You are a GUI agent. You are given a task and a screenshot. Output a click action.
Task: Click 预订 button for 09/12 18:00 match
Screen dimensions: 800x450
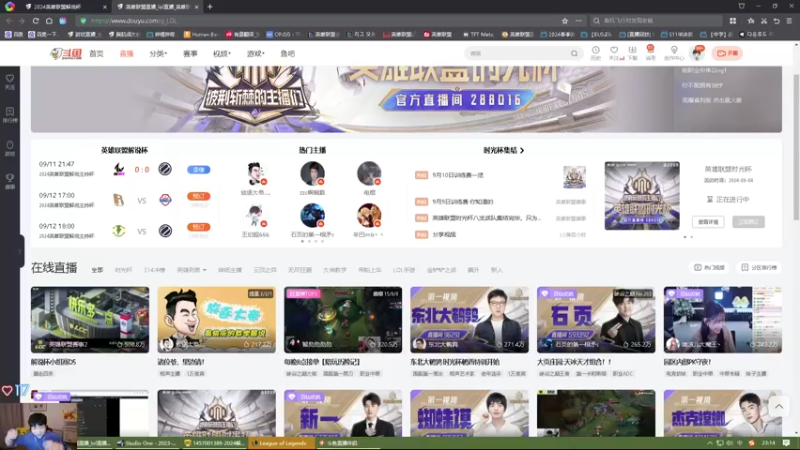[198, 227]
